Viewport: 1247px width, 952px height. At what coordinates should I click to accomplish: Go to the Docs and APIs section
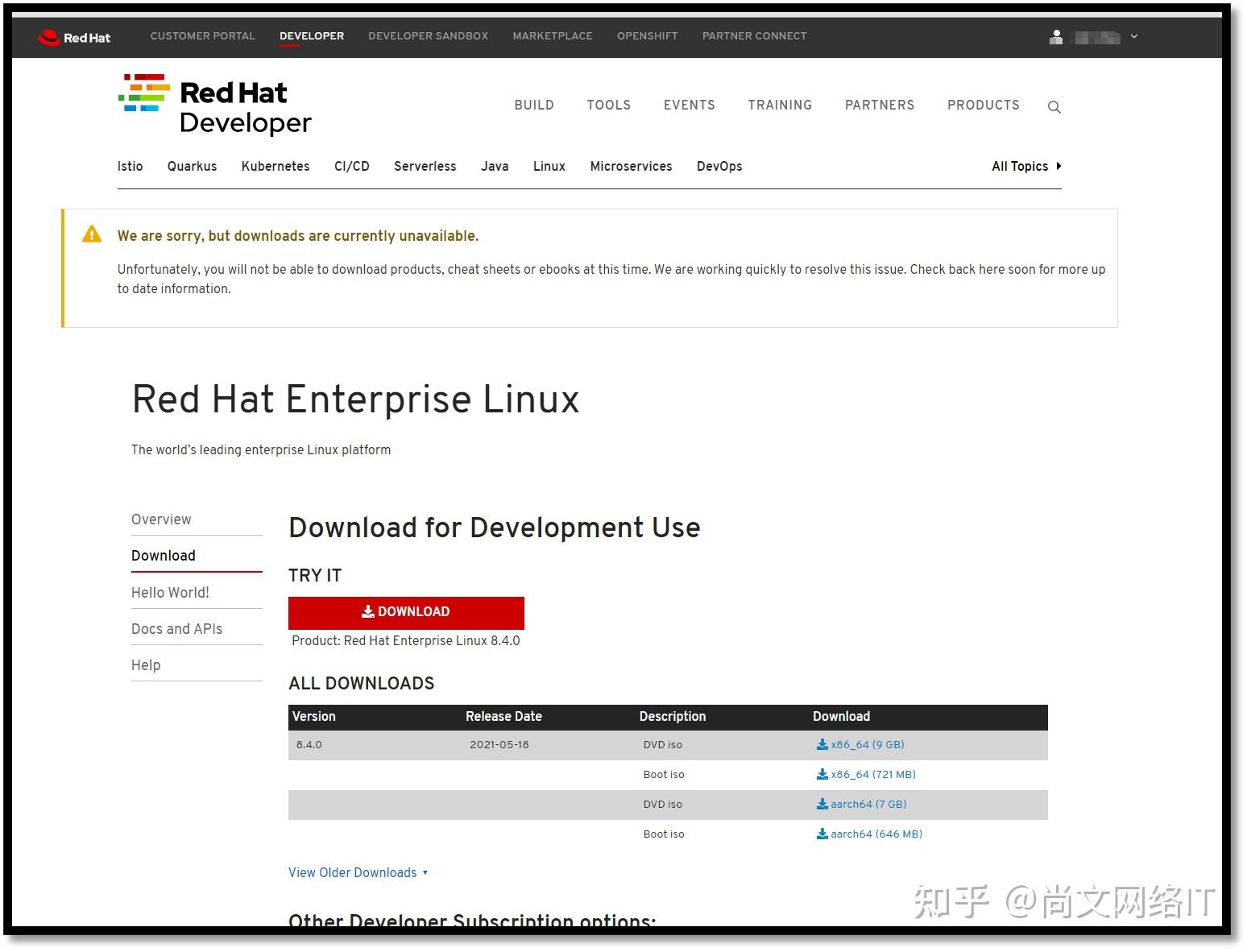(176, 628)
